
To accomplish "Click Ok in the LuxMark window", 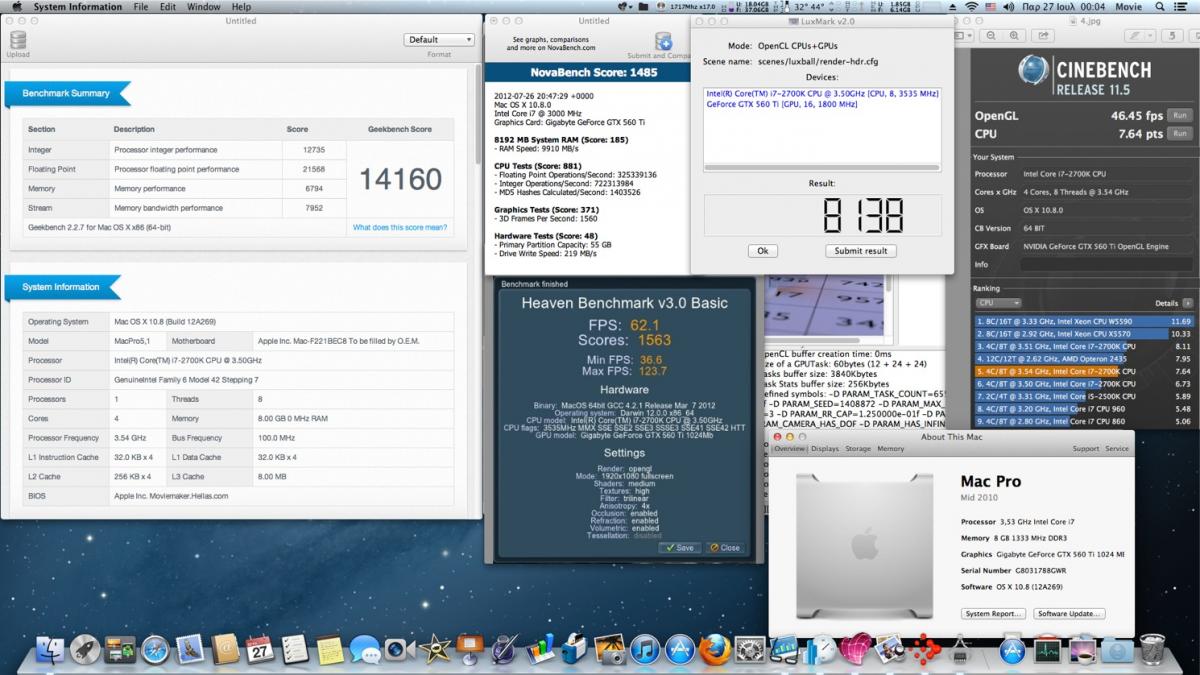I will pos(762,251).
